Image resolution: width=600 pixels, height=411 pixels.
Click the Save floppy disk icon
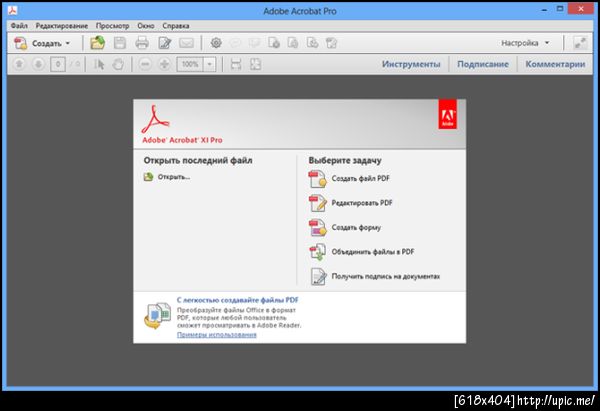pos(120,43)
